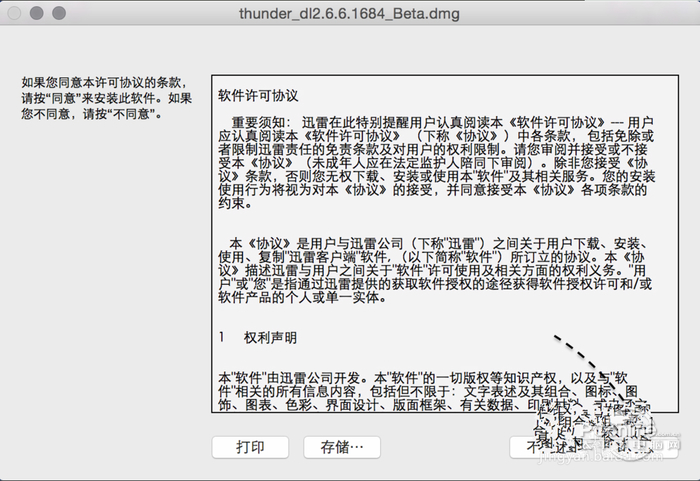Click the 软件许可协议 heading in the license
This screenshot has width=700, height=481.
258,96
